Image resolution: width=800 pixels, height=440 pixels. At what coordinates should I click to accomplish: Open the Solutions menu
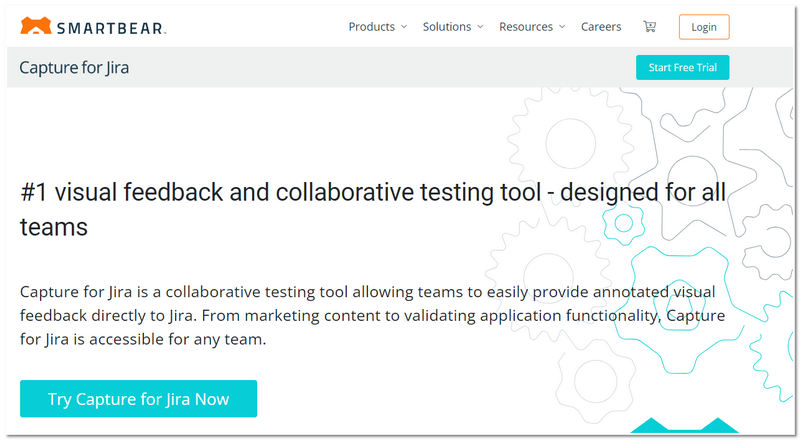pyautogui.click(x=446, y=27)
